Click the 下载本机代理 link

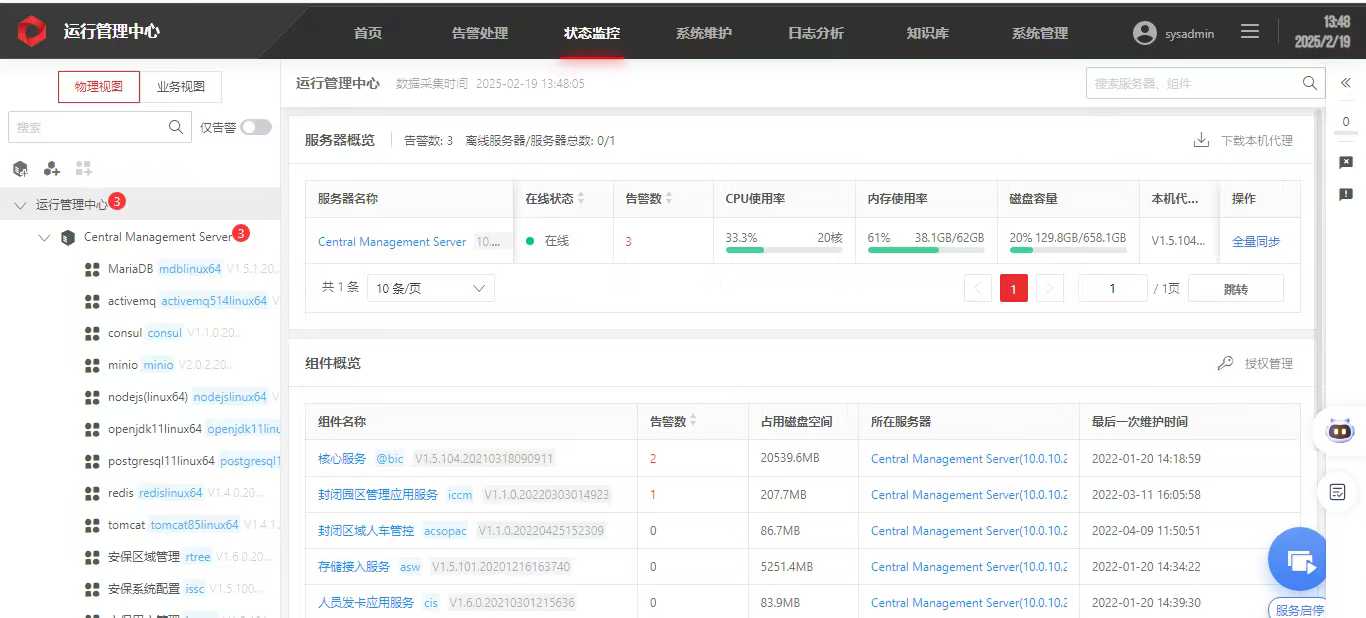click(x=1257, y=141)
